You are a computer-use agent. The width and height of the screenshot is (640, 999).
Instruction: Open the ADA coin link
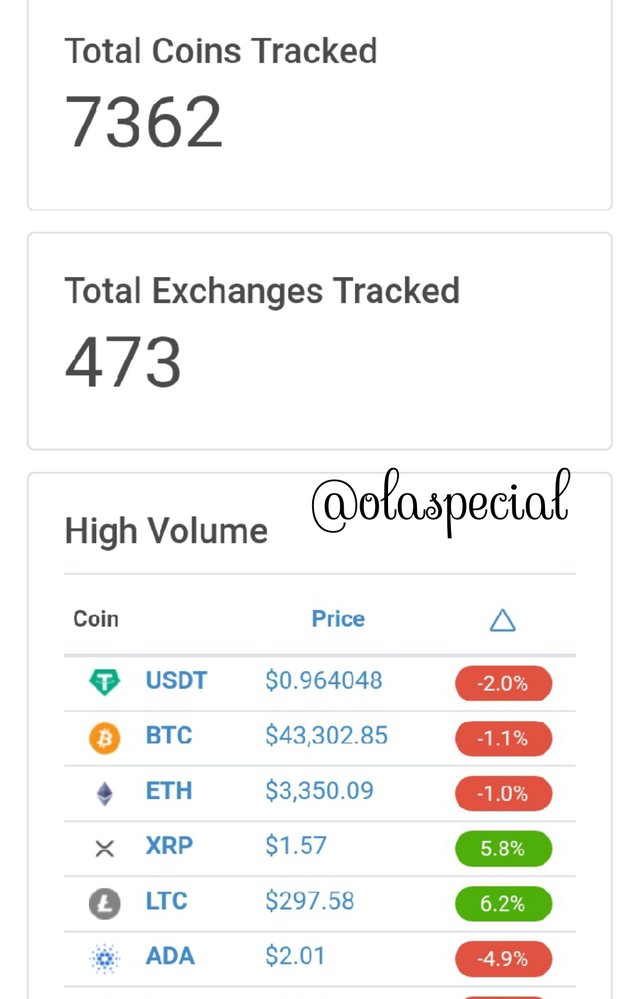pos(170,956)
